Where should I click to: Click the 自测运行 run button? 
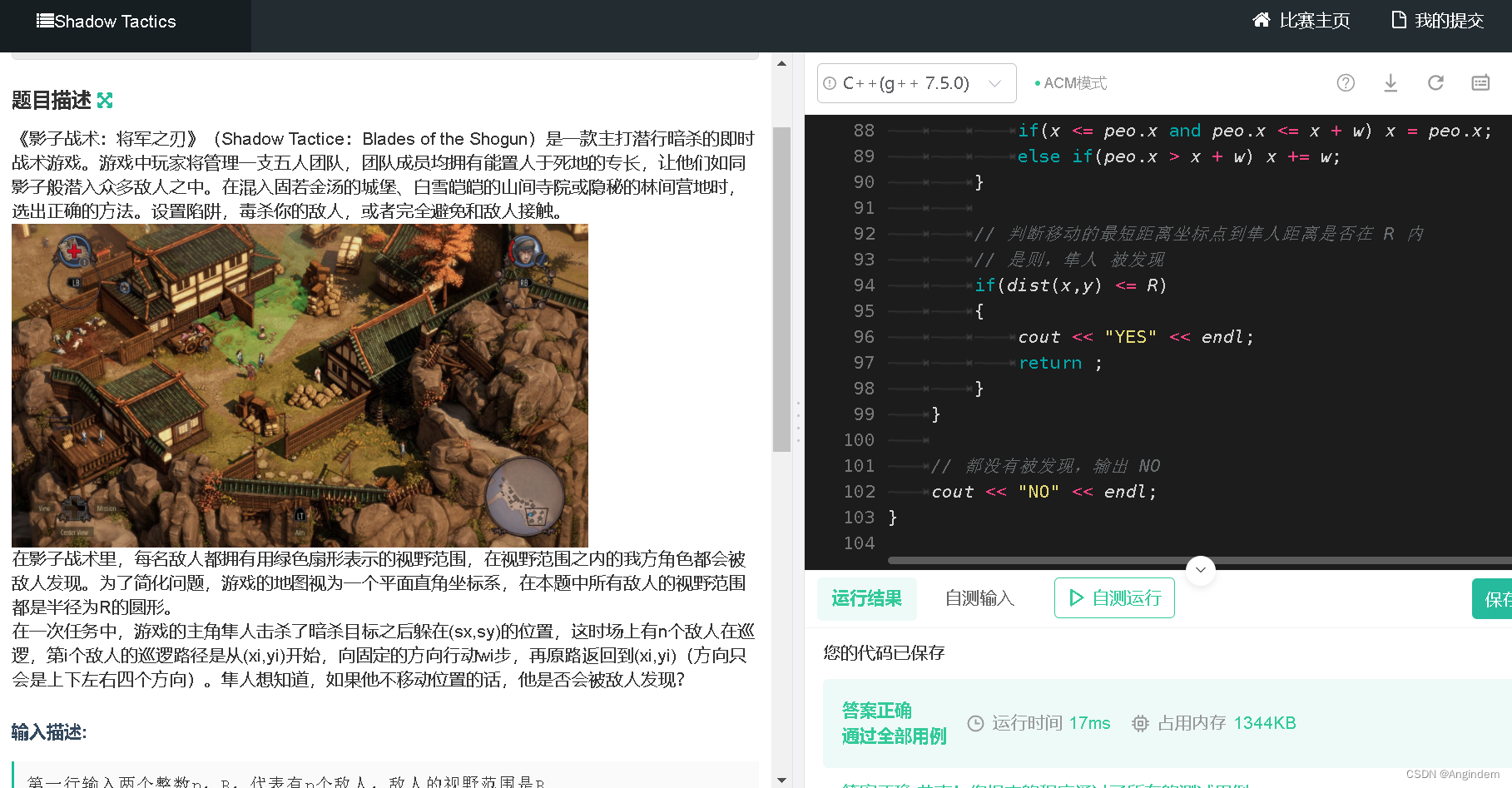1114,598
